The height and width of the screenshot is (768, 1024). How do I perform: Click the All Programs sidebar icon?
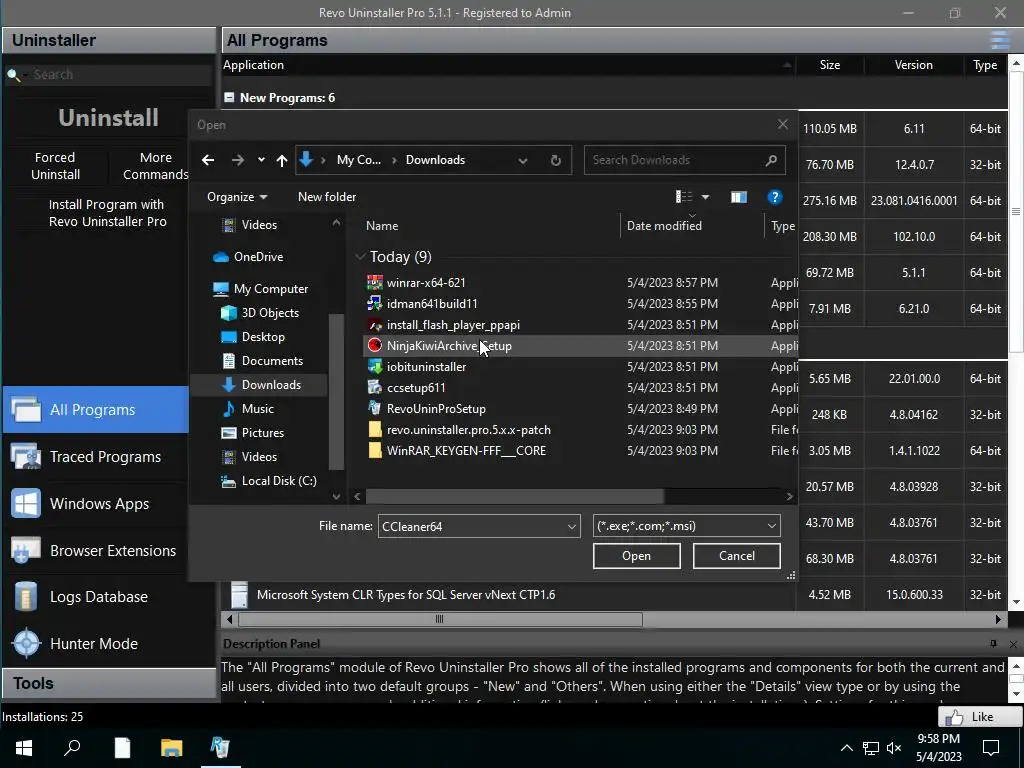pos(26,410)
